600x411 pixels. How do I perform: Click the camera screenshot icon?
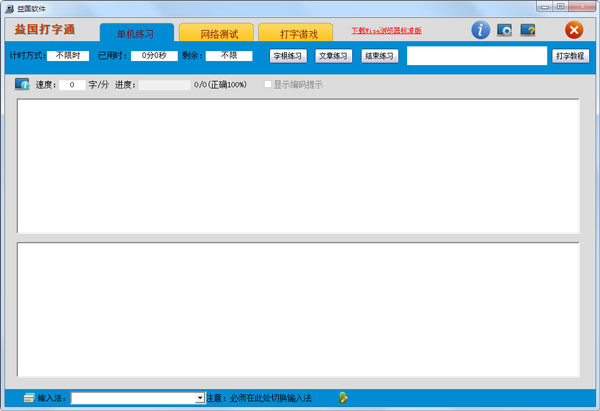[505, 31]
